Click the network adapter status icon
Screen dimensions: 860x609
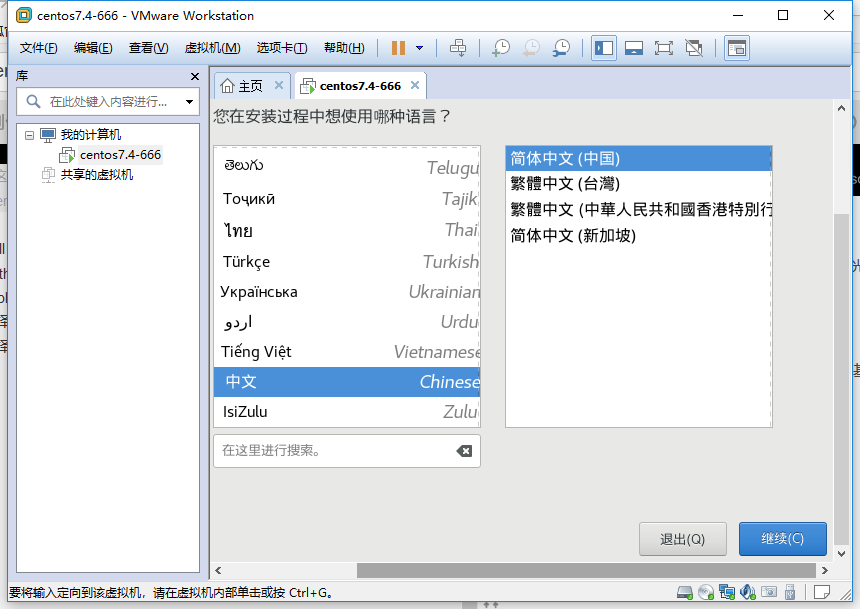point(727,593)
